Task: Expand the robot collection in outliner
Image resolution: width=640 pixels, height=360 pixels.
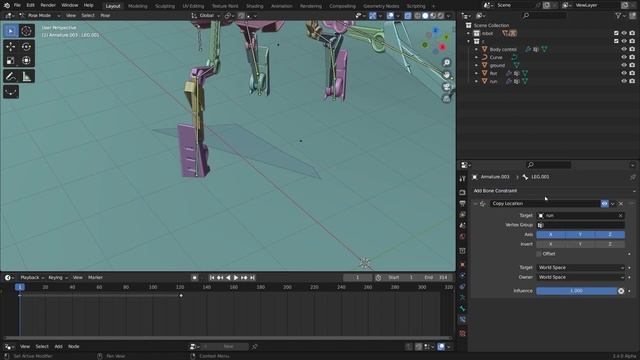Action: click(x=469, y=33)
